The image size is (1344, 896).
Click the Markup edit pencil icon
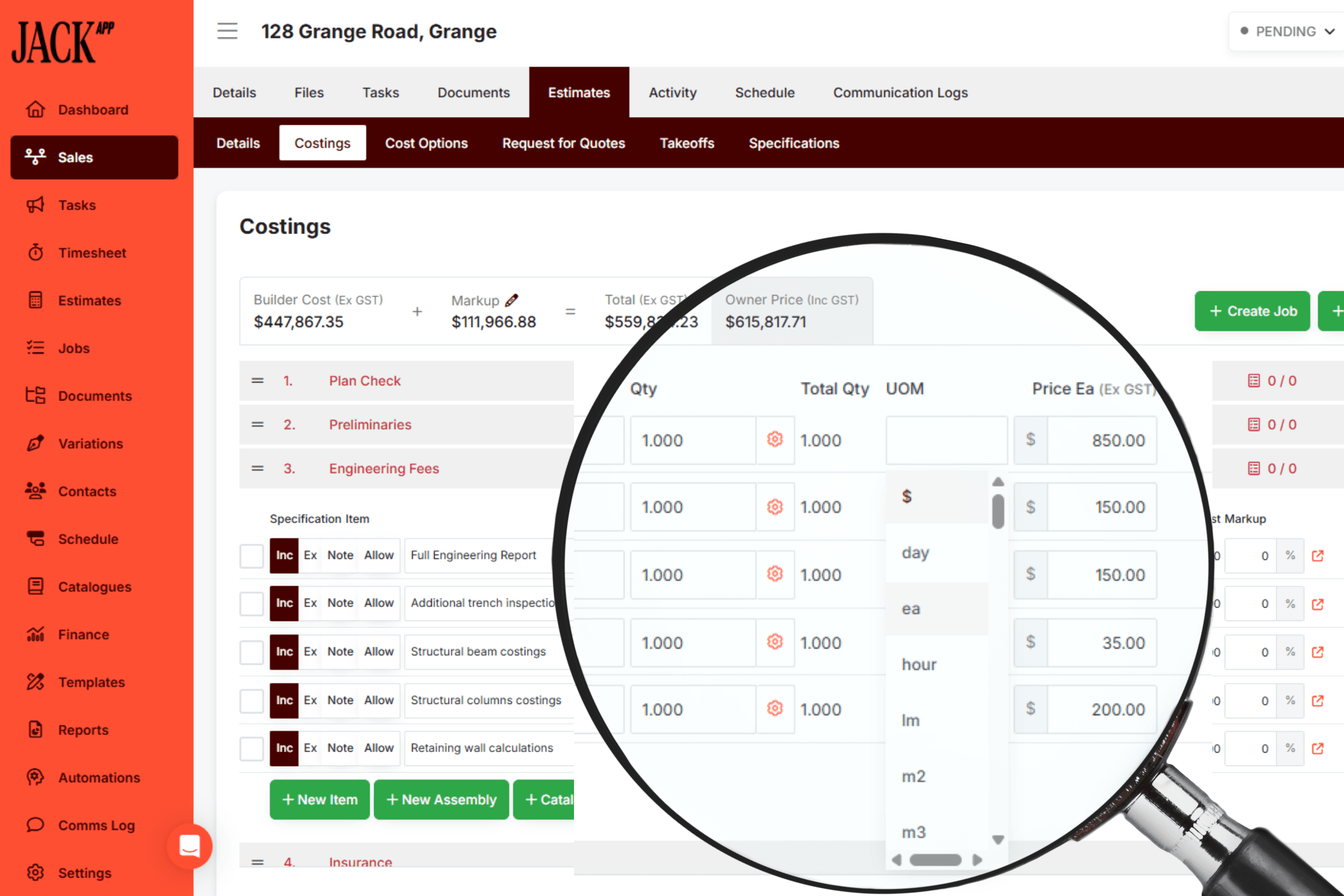(x=511, y=300)
